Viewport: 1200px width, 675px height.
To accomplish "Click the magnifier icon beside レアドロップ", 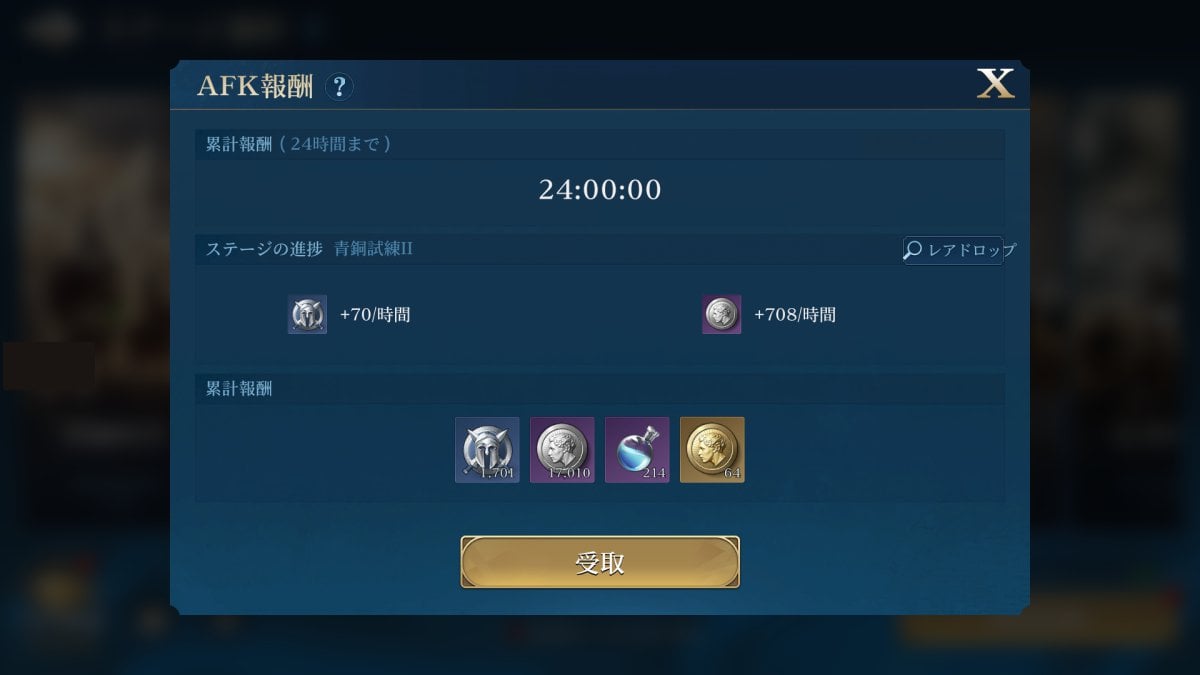I will click(x=913, y=250).
